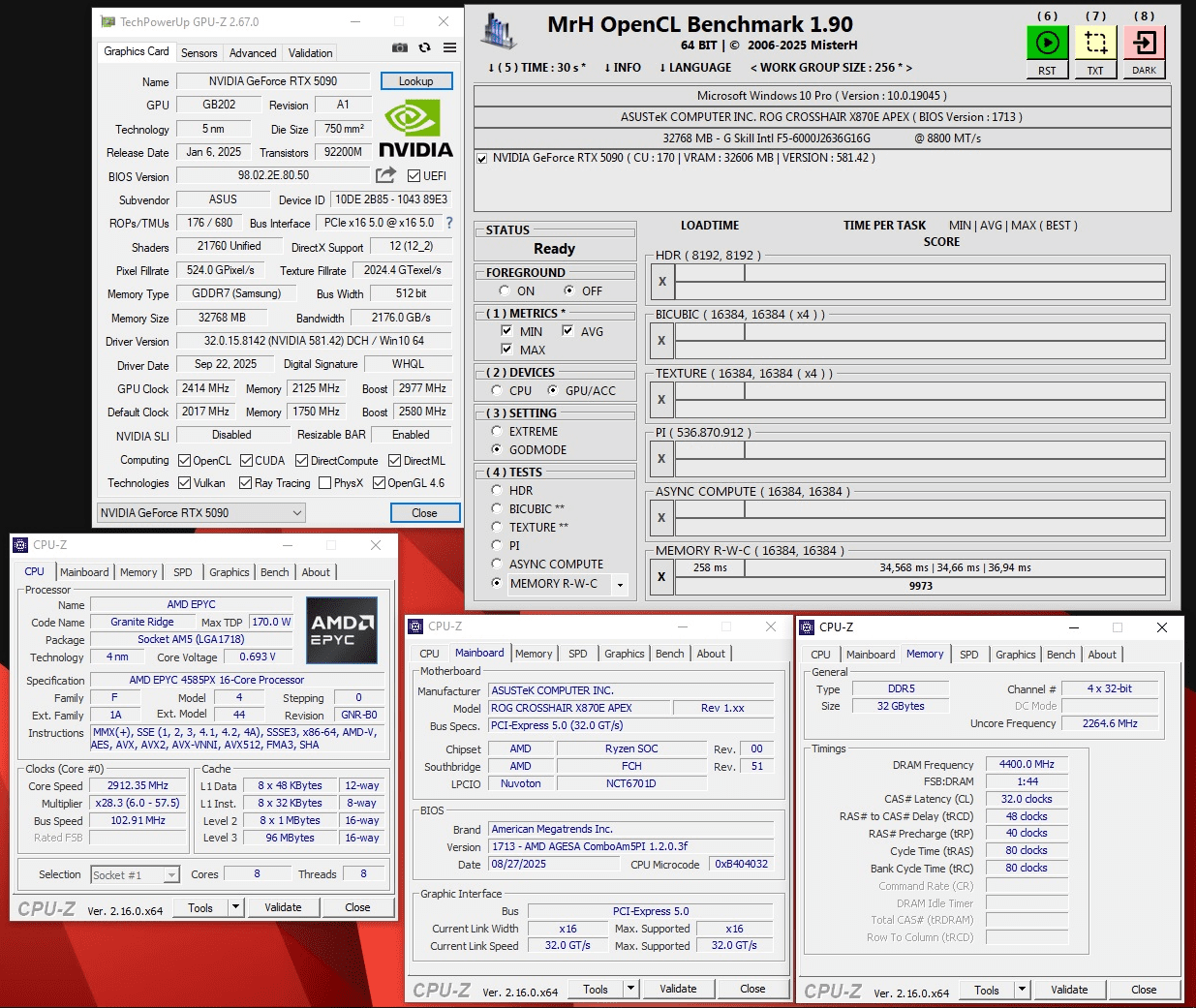Viewport: 1196px width, 1008px height.
Task: Click the green RST start benchmark icon
Action: [1047, 43]
